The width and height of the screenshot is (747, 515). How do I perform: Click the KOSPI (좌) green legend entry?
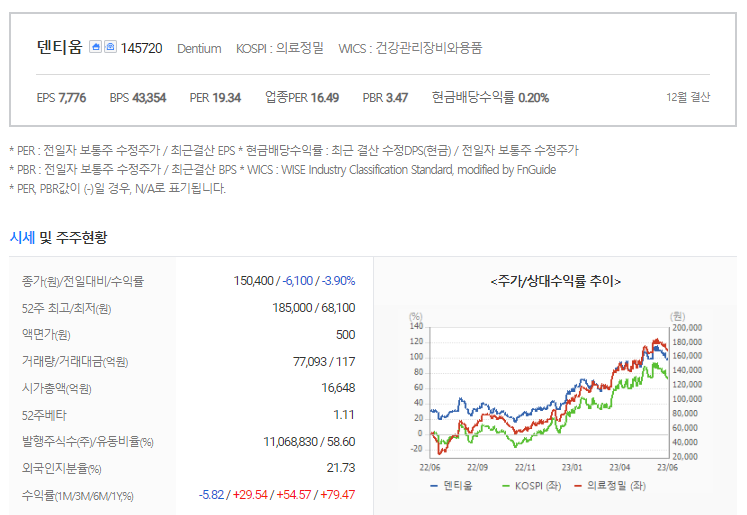[x=532, y=486]
